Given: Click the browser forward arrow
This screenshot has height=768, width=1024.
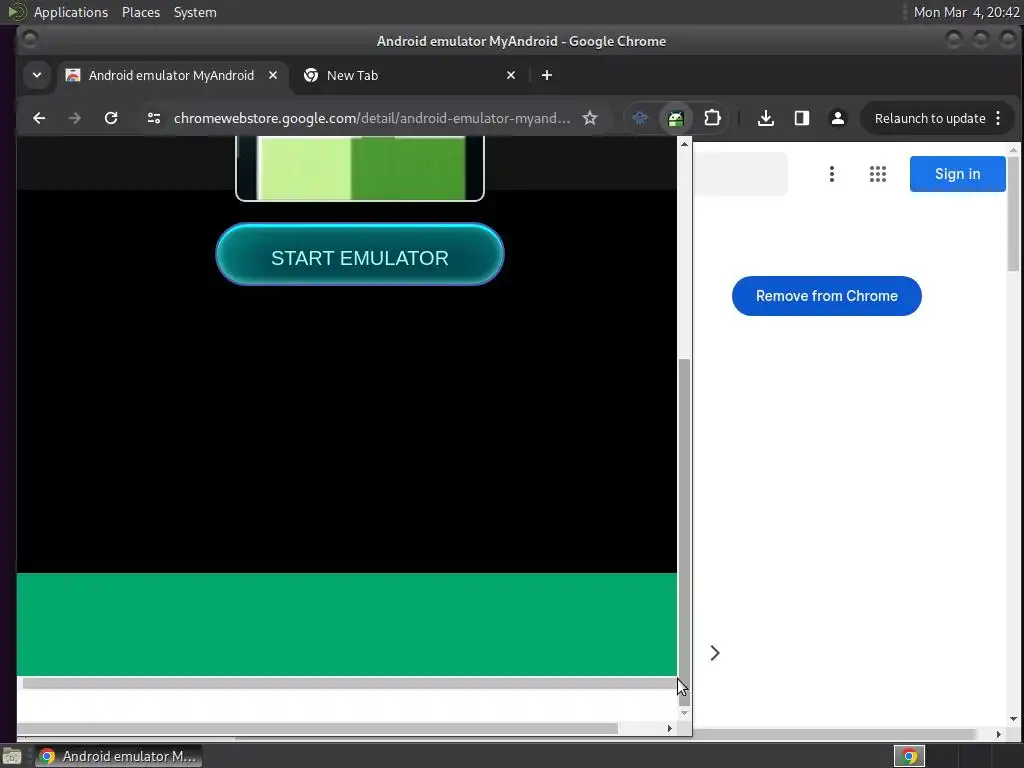Looking at the screenshot, I should click(x=75, y=118).
